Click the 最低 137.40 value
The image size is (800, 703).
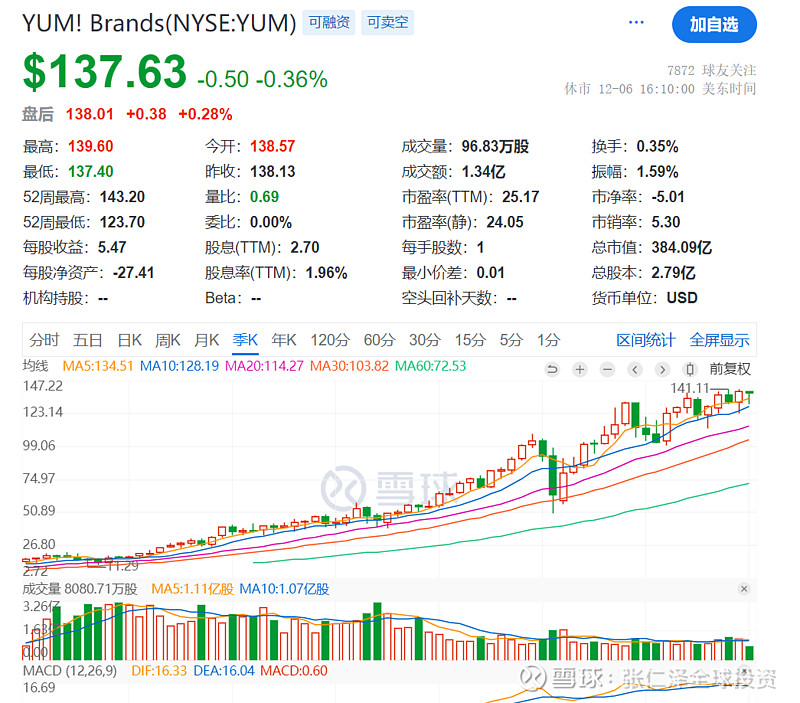tap(91, 171)
